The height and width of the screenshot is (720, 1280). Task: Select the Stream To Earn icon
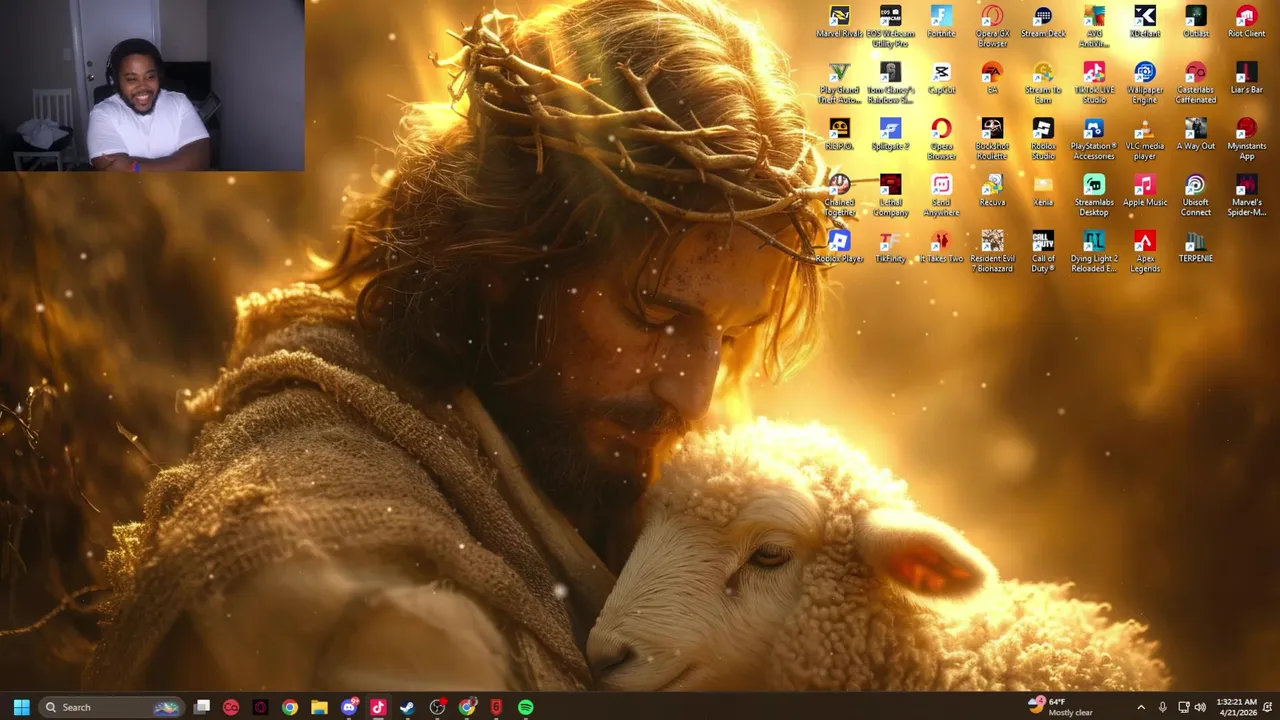1043,83
